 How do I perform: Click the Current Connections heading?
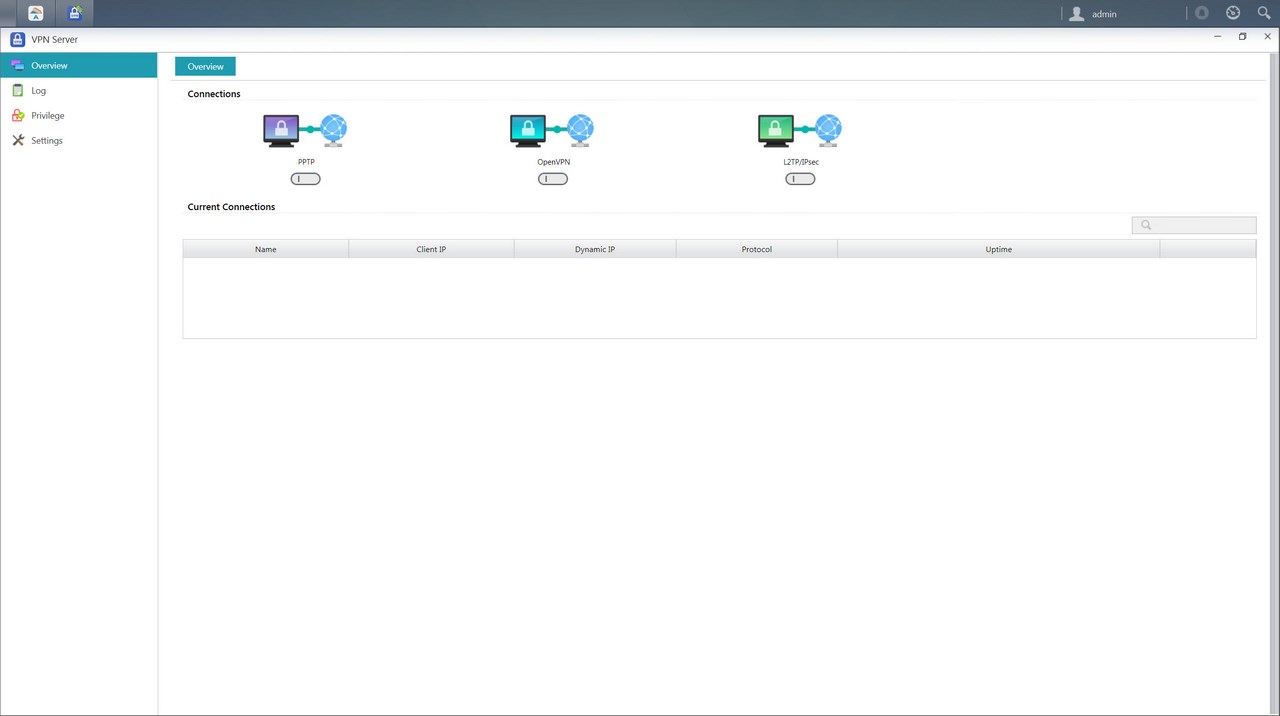231,207
